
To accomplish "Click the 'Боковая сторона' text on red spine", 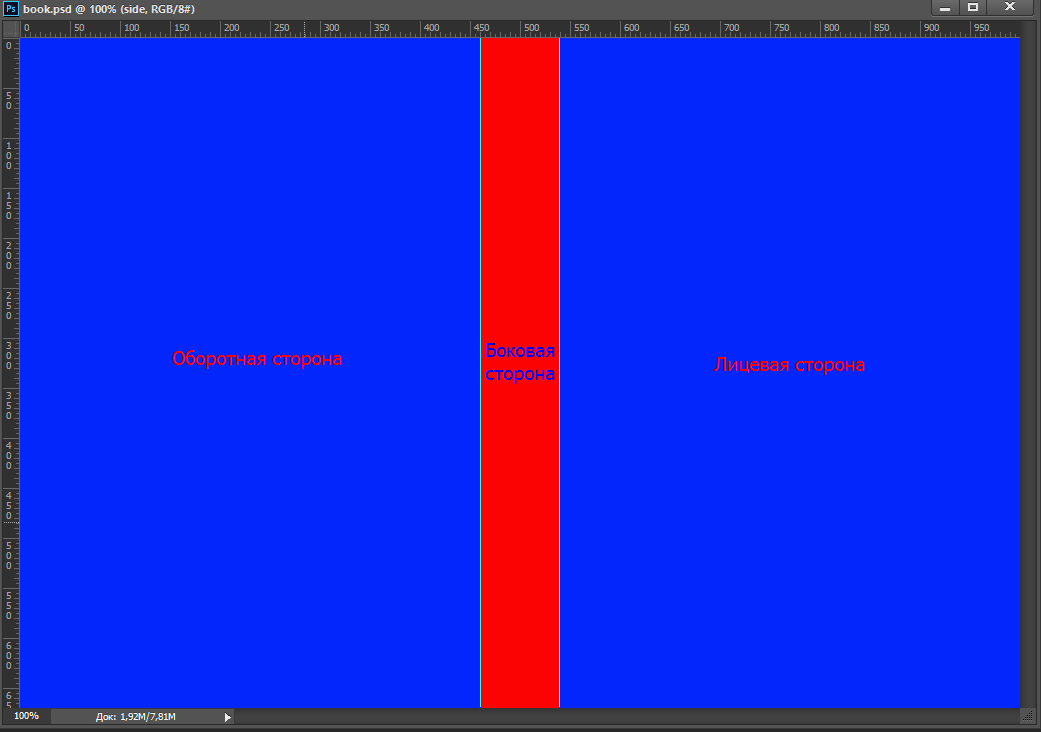I will tap(520, 363).
